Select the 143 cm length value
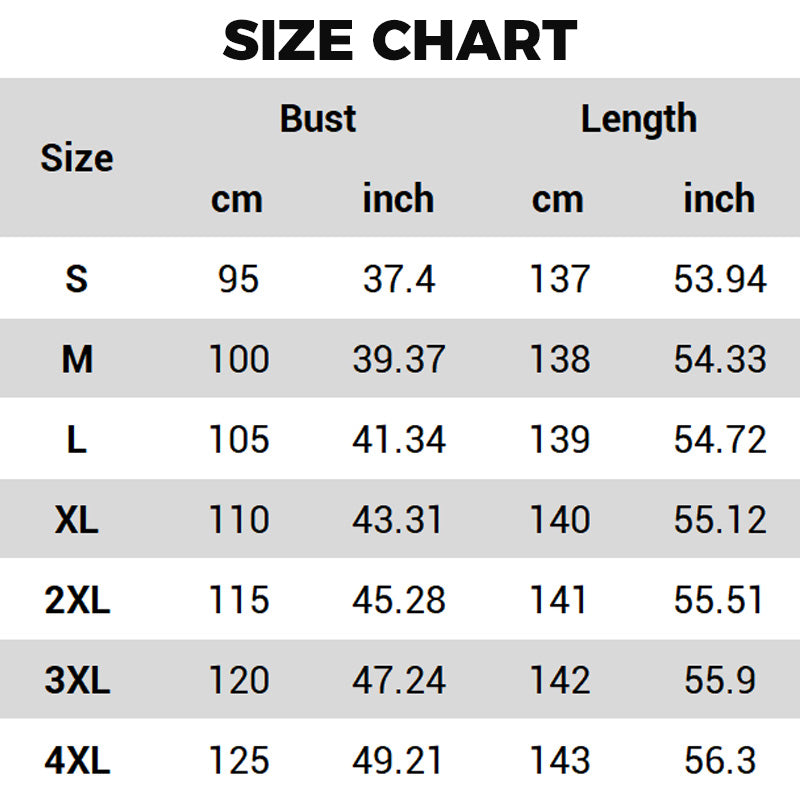Screen dimensions: 800x800 [559, 761]
